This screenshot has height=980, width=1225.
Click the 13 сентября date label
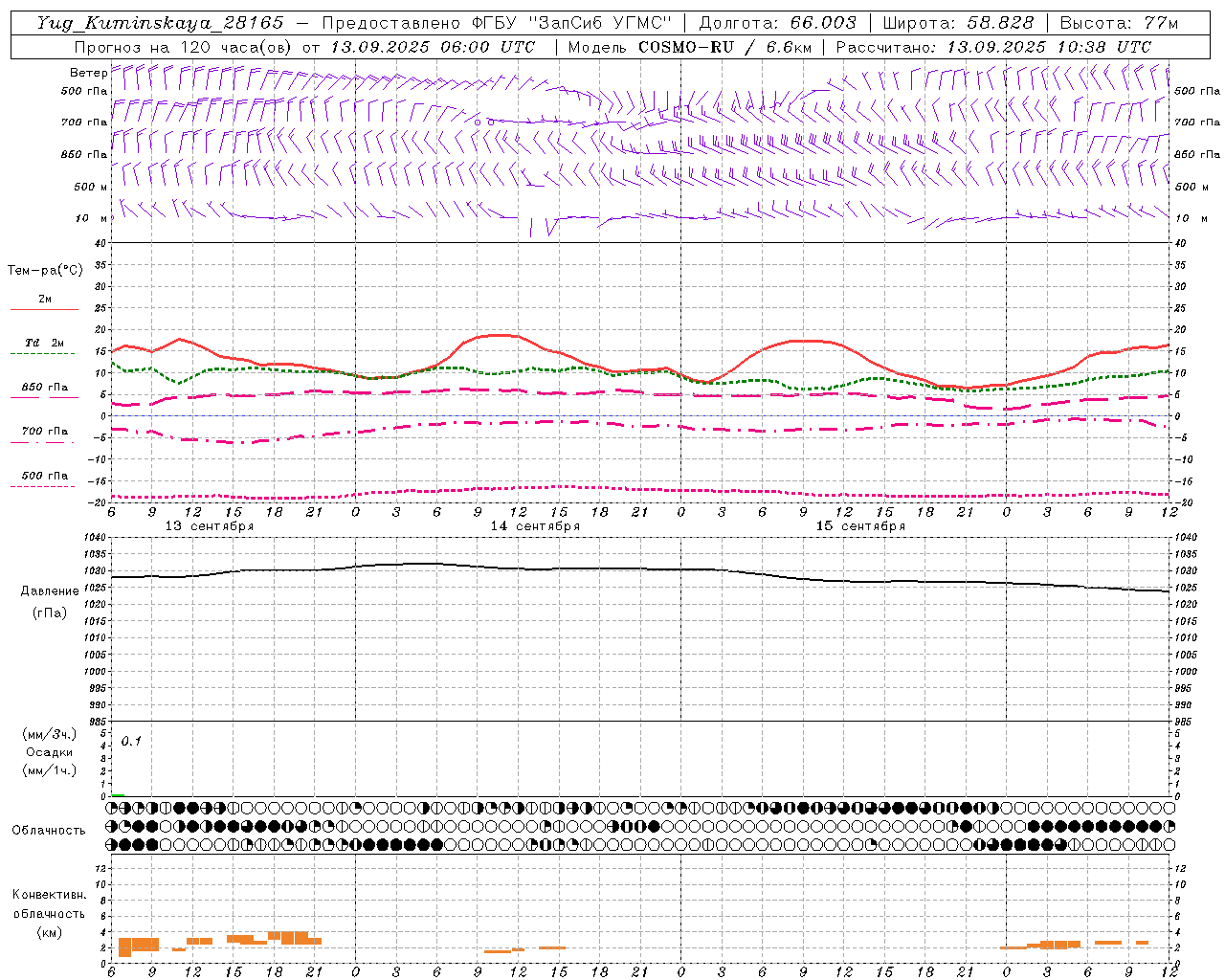point(210,526)
